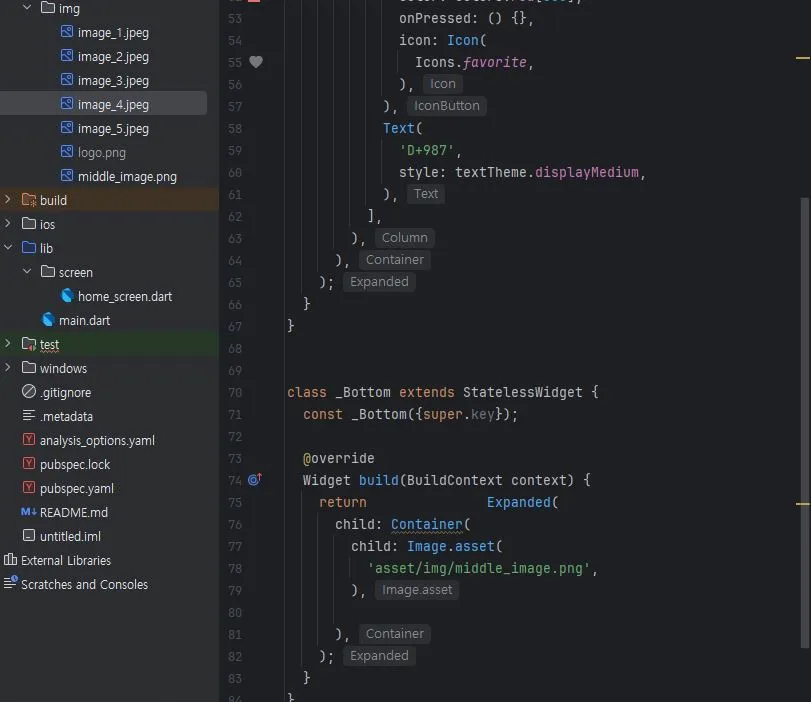Open main.dart file in project tree

pos(84,320)
